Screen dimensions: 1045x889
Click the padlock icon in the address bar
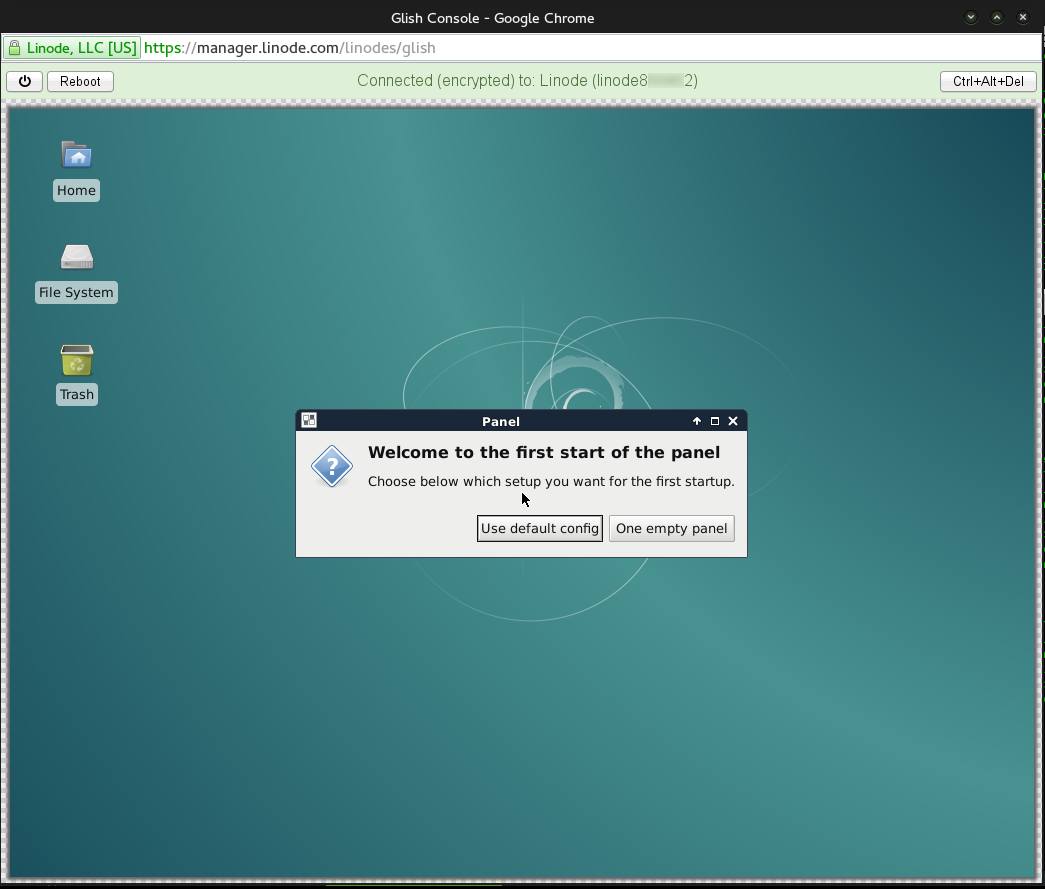[x=14, y=47]
